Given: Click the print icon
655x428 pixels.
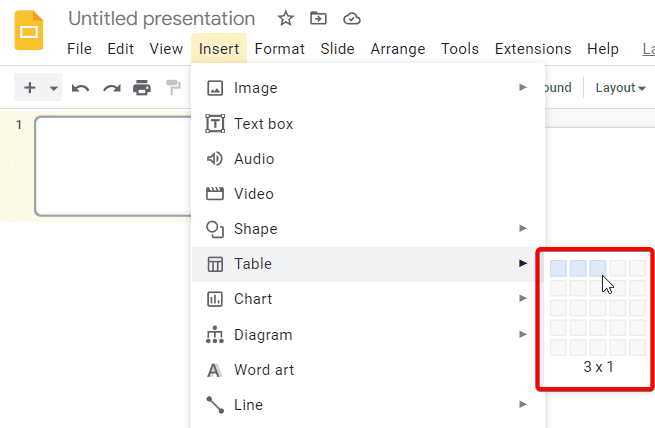Looking at the screenshot, I should click(142, 88).
